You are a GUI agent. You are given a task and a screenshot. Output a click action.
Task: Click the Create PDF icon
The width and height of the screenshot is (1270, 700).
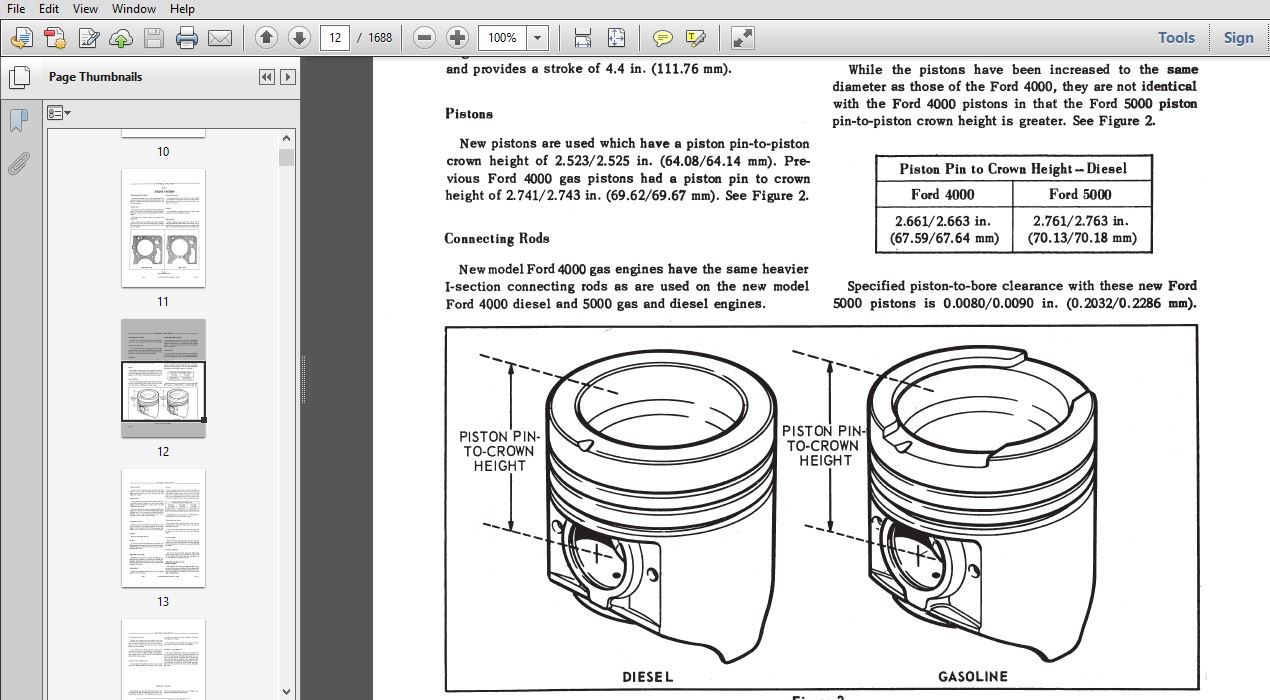tap(55, 38)
